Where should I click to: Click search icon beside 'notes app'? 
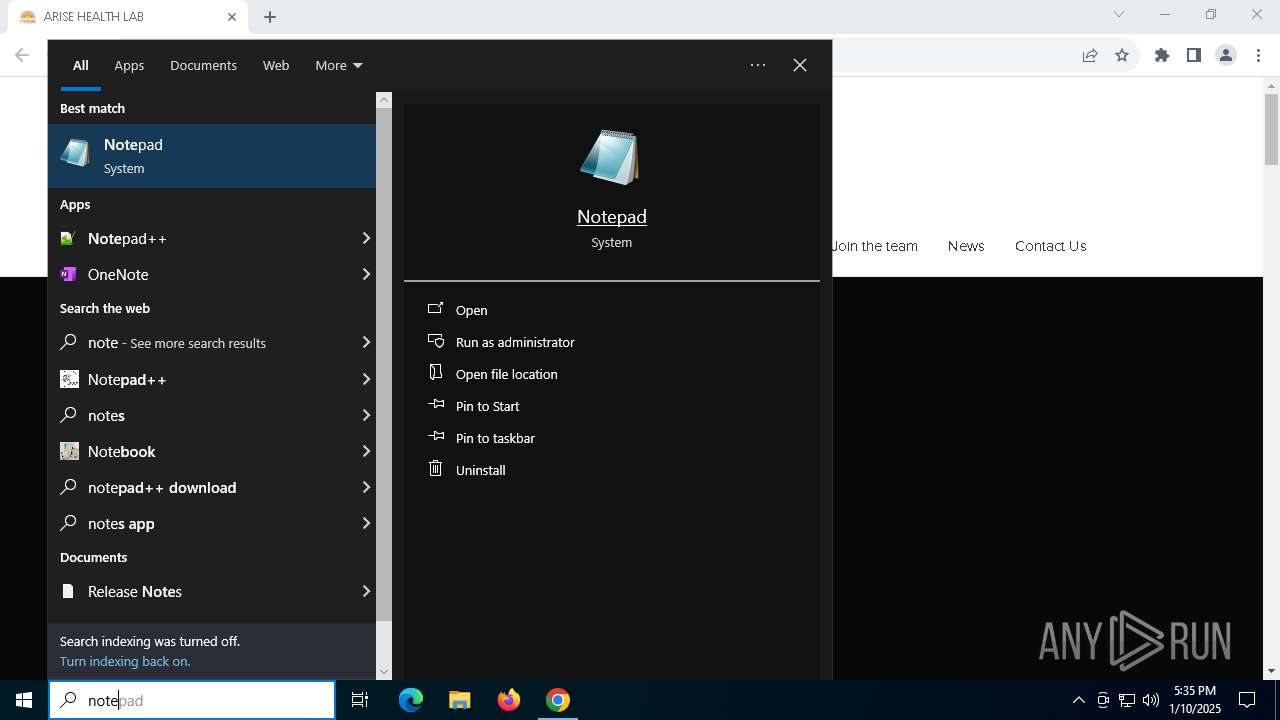(68, 523)
